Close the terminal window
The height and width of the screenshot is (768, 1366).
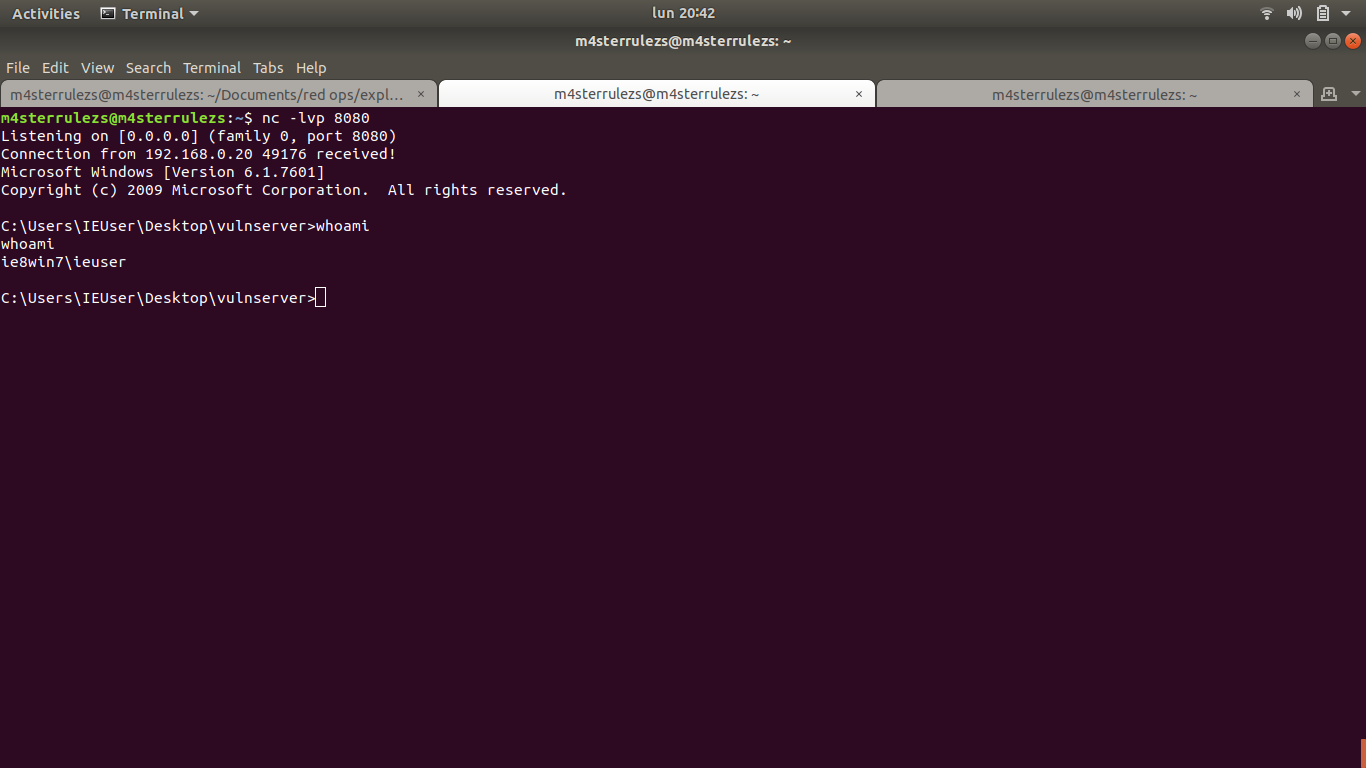(1353, 41)
